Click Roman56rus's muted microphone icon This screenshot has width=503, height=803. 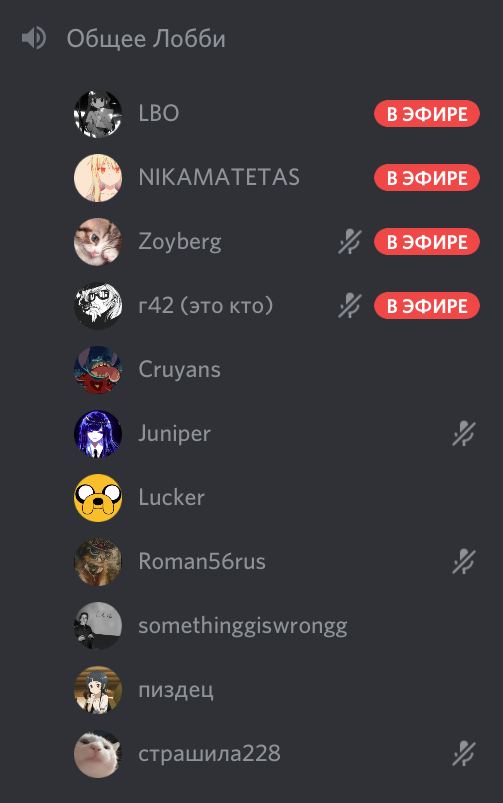point(464,562)
